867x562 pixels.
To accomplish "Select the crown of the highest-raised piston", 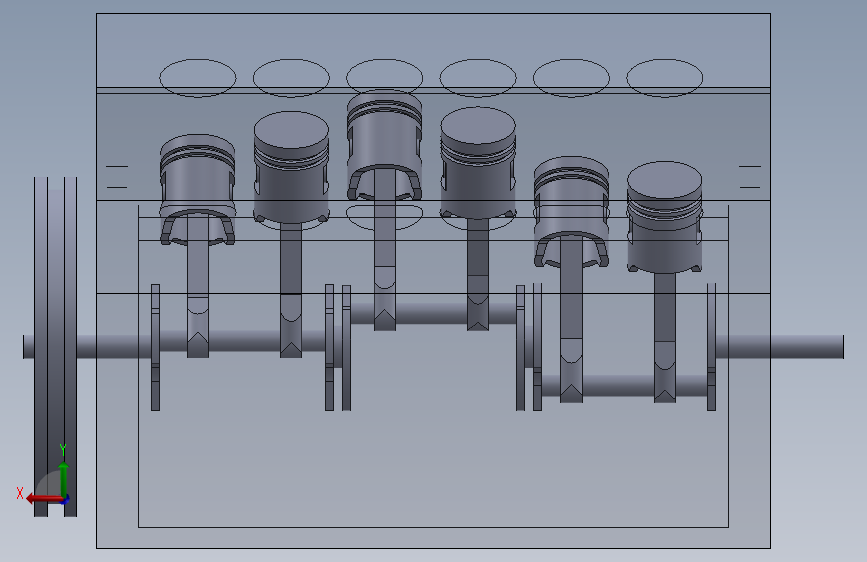I will (x=384, y=96).
